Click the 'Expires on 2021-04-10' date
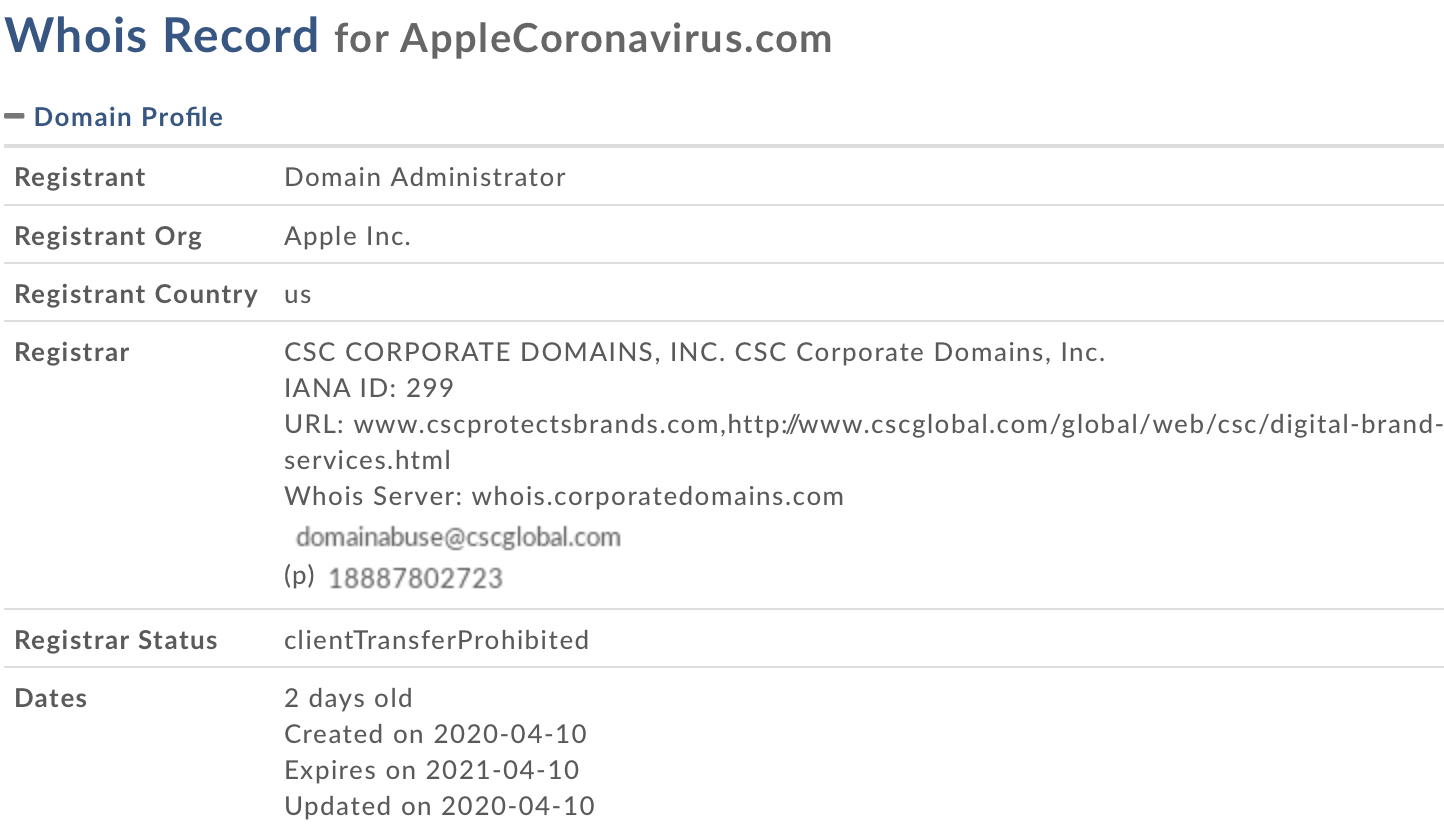The height and width of the screenshot is (824, 1444). coord(432,770)
